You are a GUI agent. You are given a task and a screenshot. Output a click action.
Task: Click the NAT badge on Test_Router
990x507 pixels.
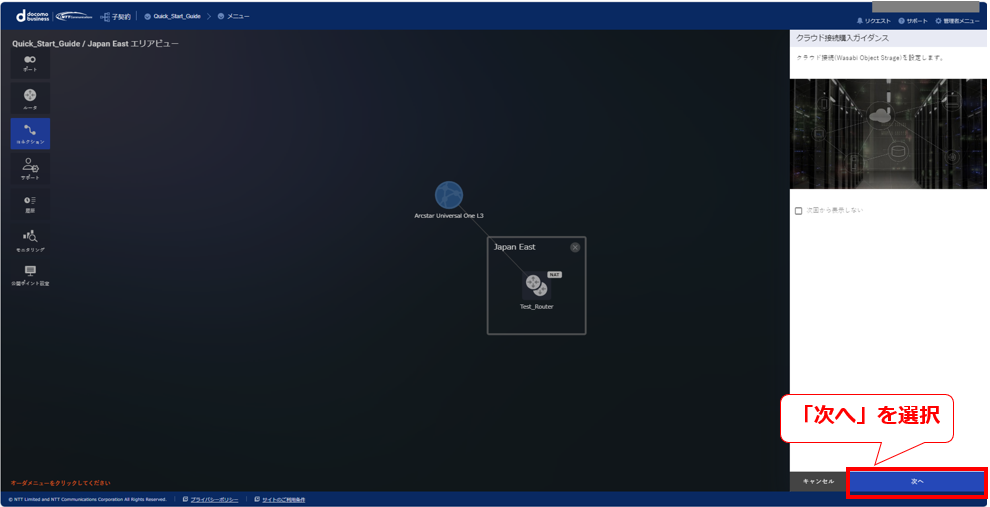[554, 275]
